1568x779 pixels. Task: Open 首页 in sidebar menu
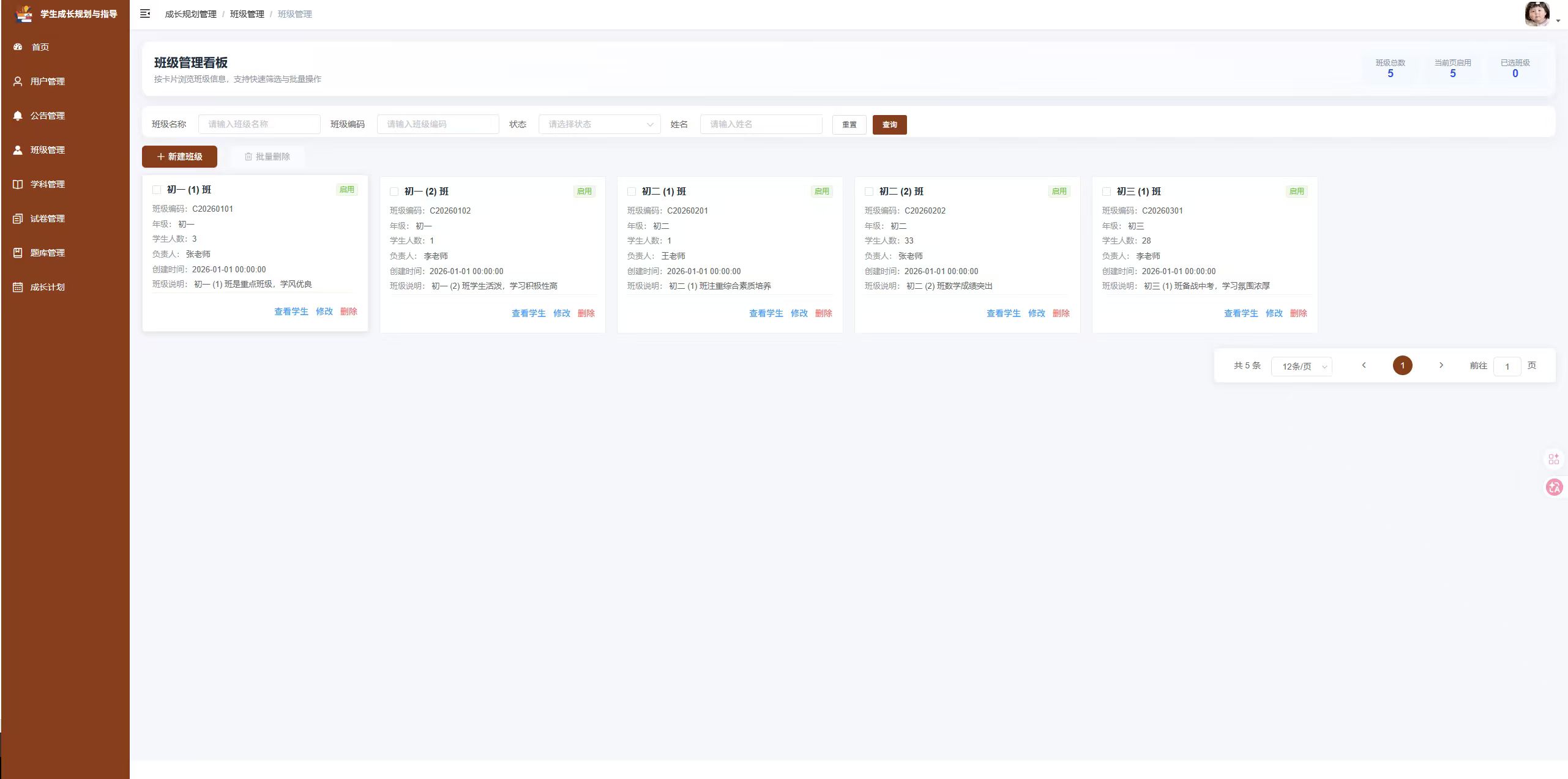coord(65,47)
